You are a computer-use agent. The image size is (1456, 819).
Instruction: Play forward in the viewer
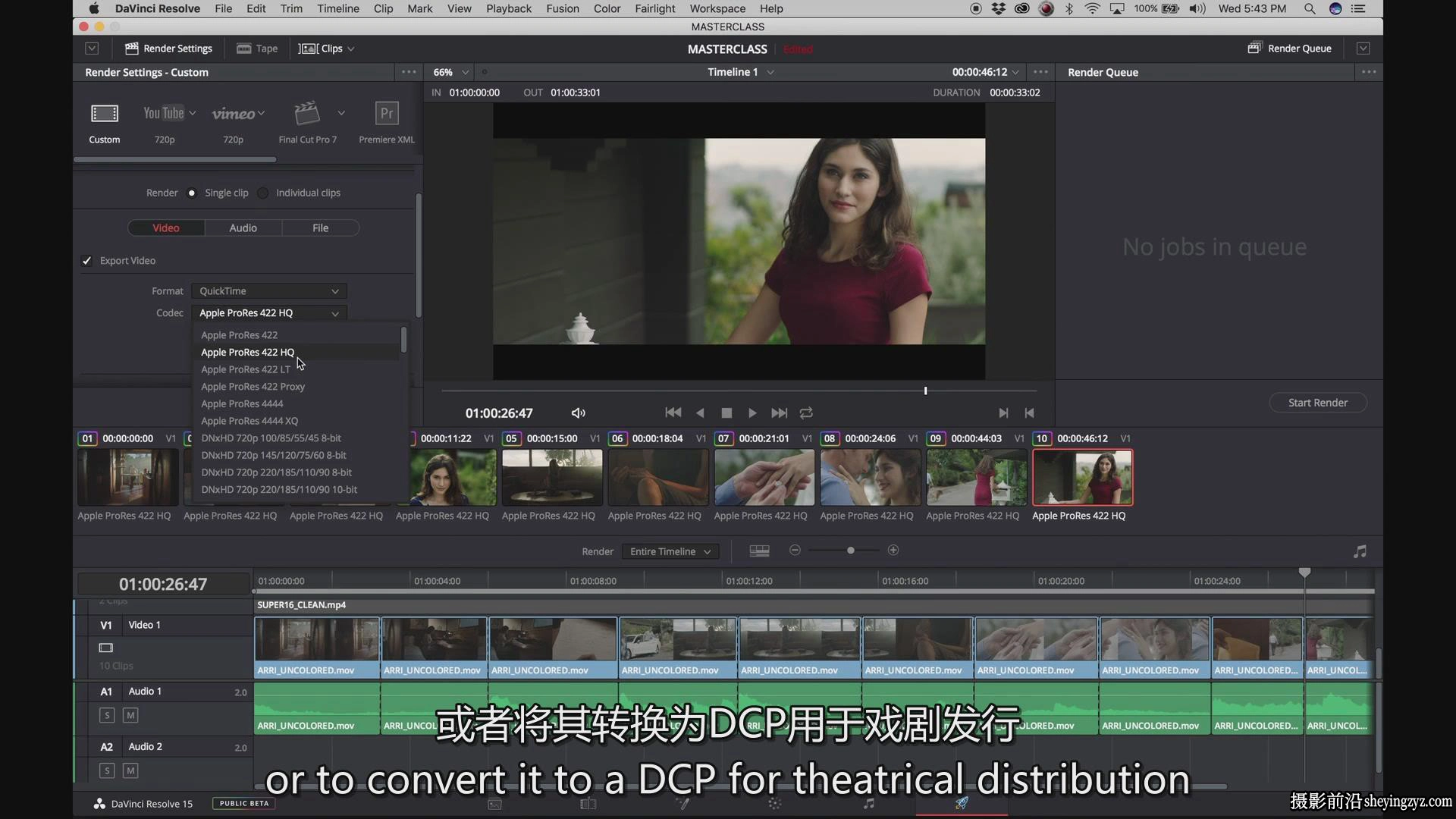[752, 413]
